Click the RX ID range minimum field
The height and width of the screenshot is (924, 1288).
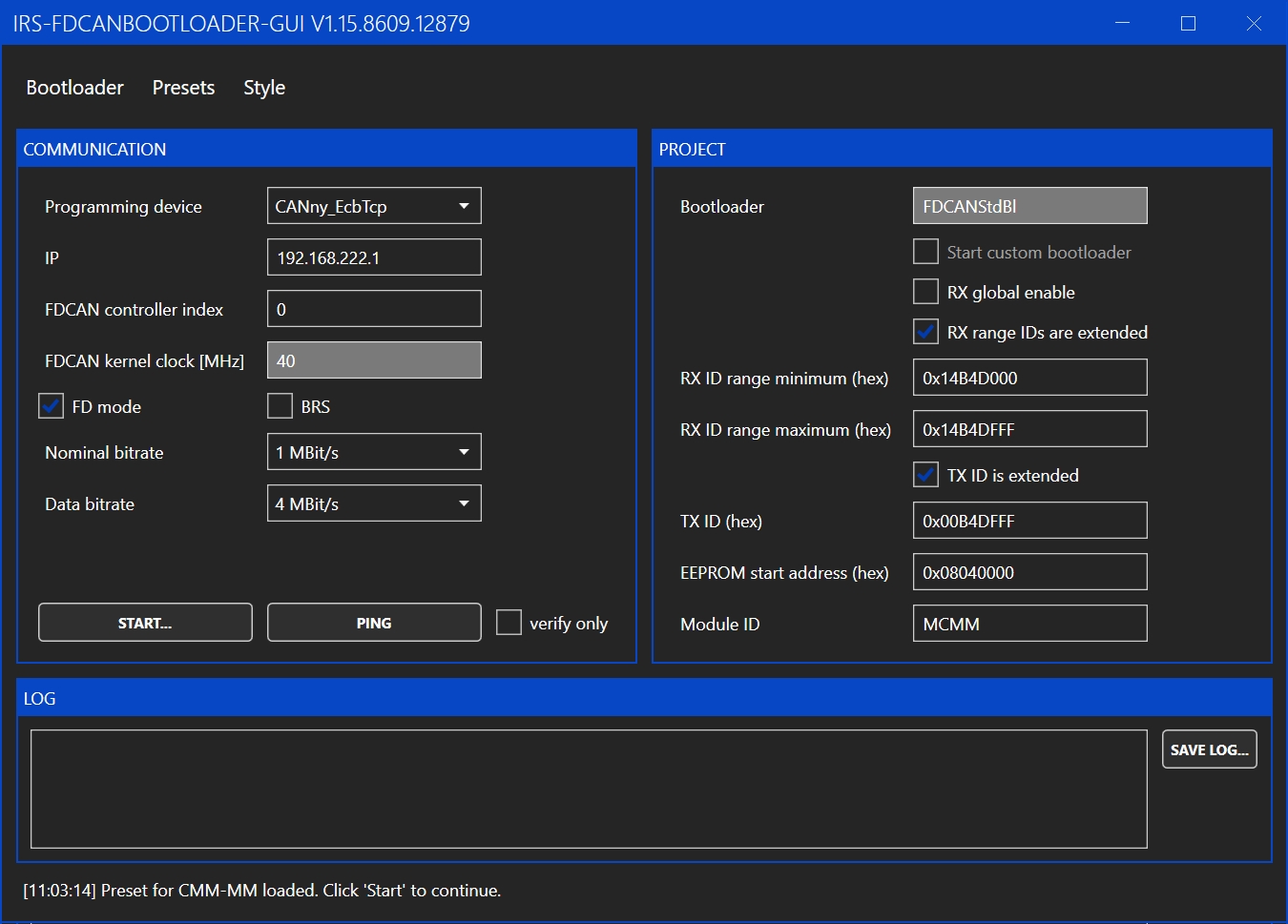(x=1029, y=378)
